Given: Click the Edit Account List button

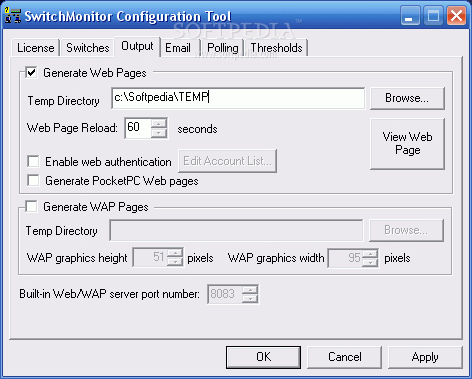Looking at the screenshot, I should [x=227, y=161].
